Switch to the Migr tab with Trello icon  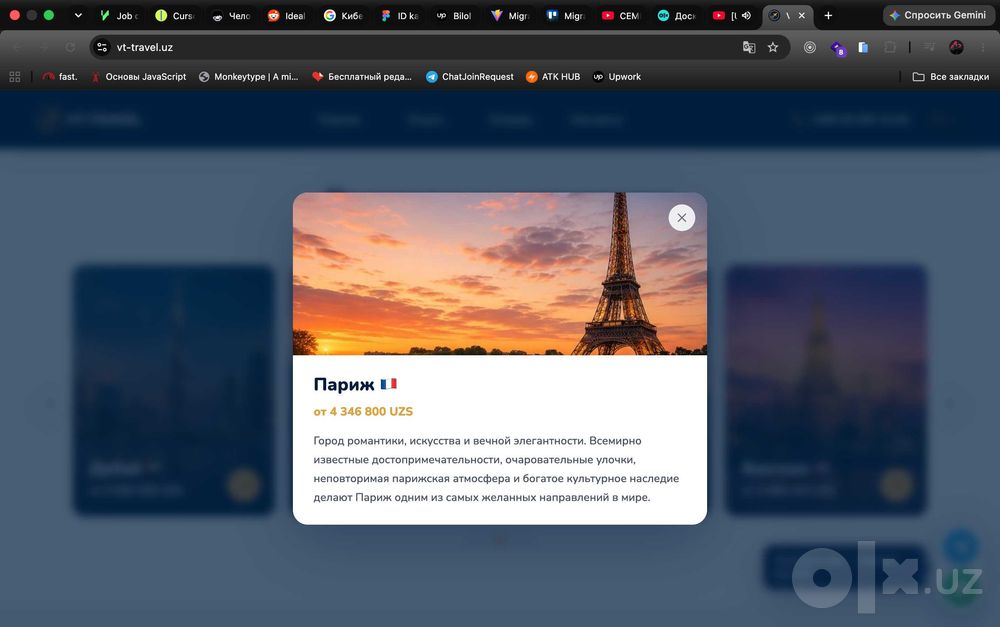[x=566, y=15]
